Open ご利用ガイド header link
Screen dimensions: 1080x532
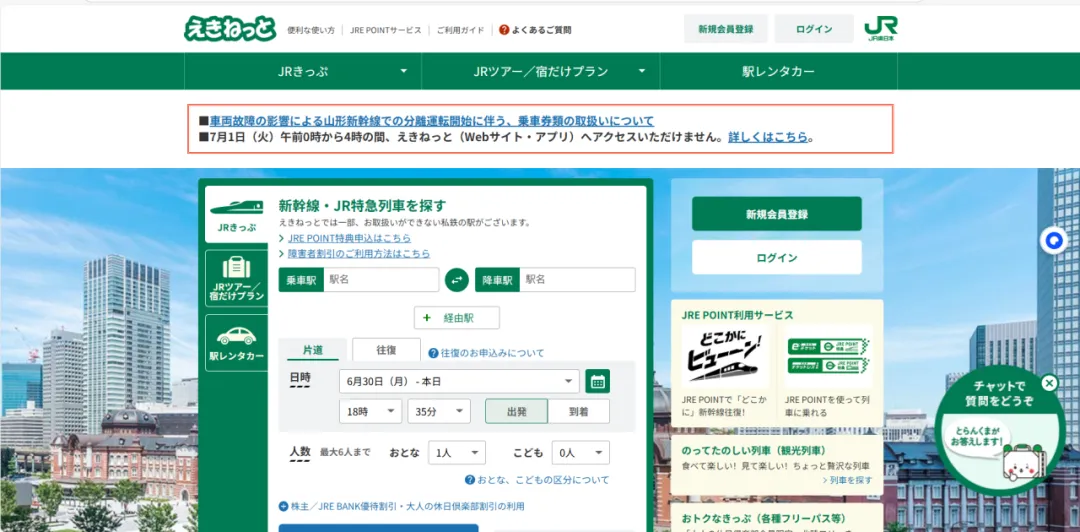pos(460,30)
